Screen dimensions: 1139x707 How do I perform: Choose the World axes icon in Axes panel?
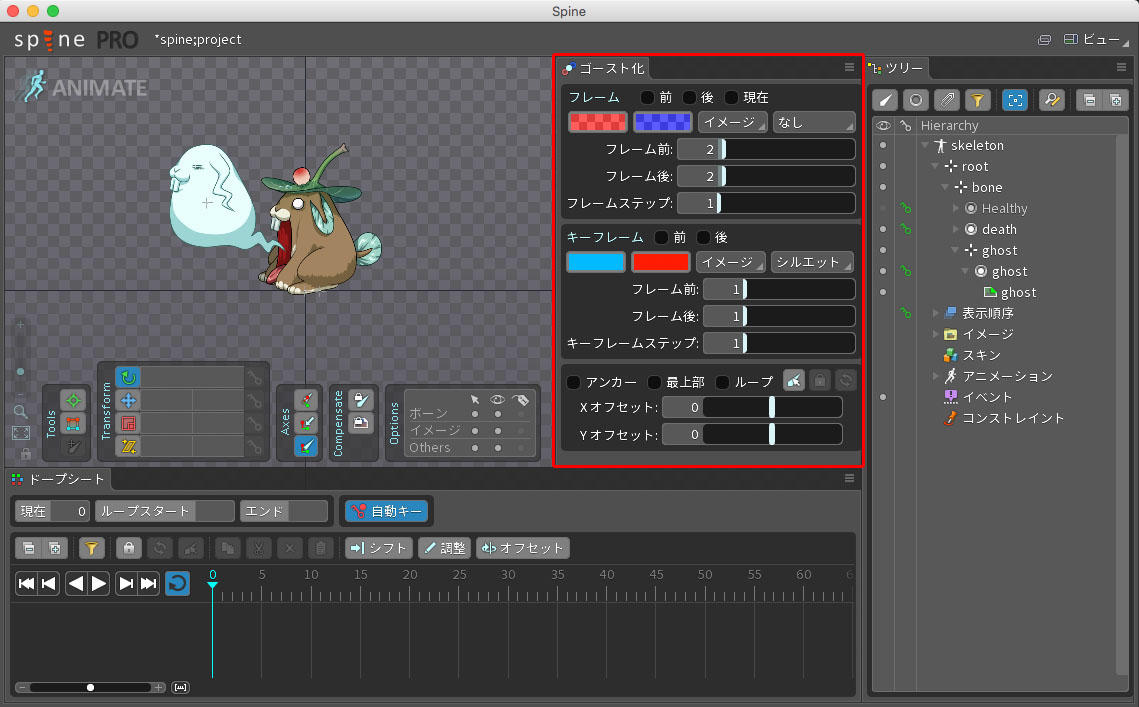tap(307, 446)
